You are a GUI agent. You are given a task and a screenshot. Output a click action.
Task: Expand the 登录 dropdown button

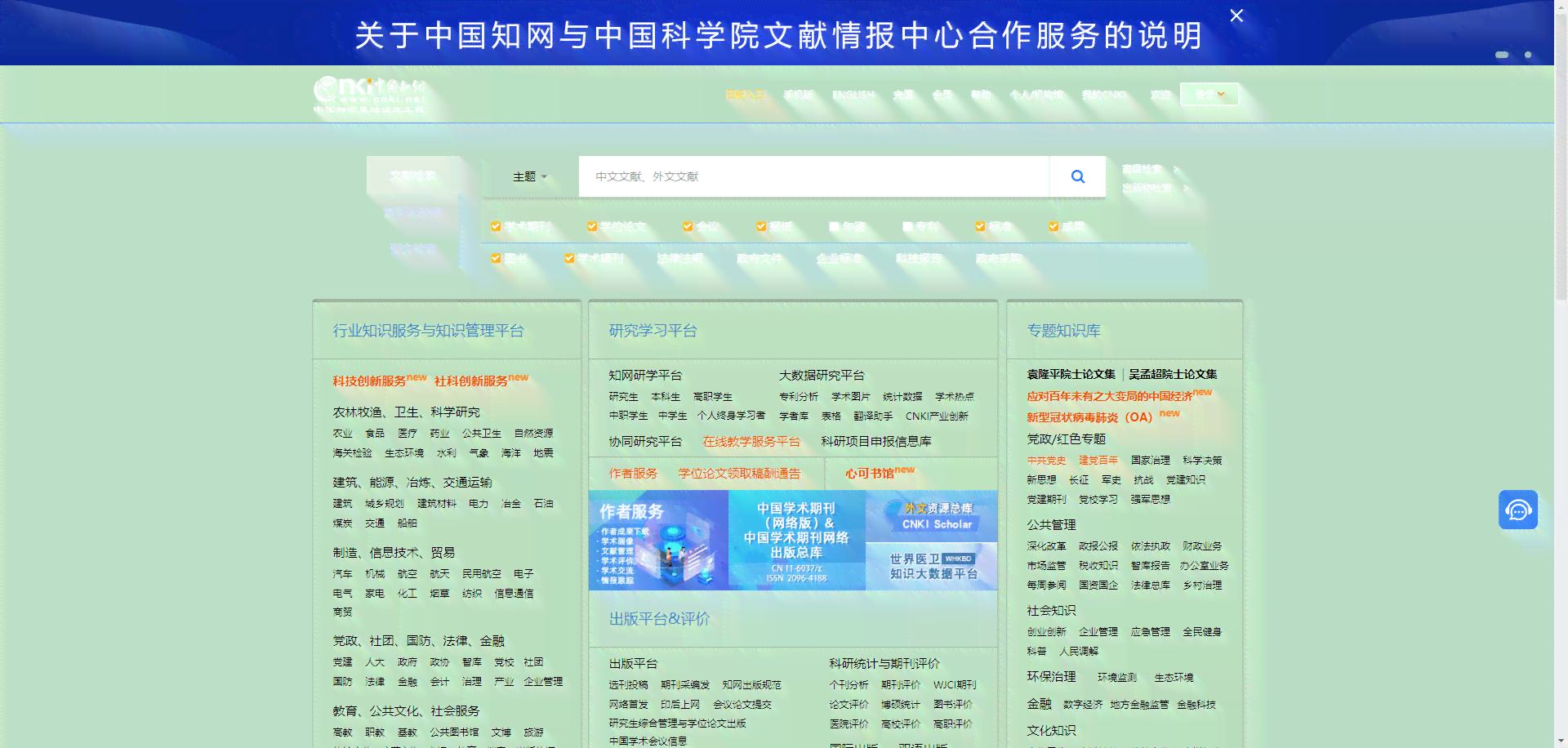pyautogui.click(x=1209, y=94)
